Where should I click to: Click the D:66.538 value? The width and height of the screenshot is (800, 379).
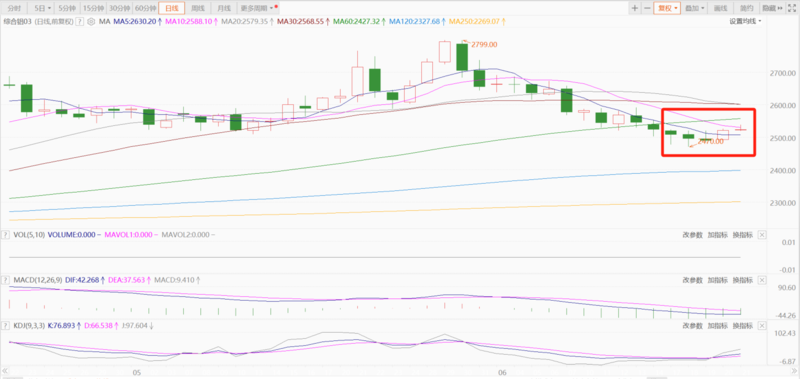tap(97, 325)
